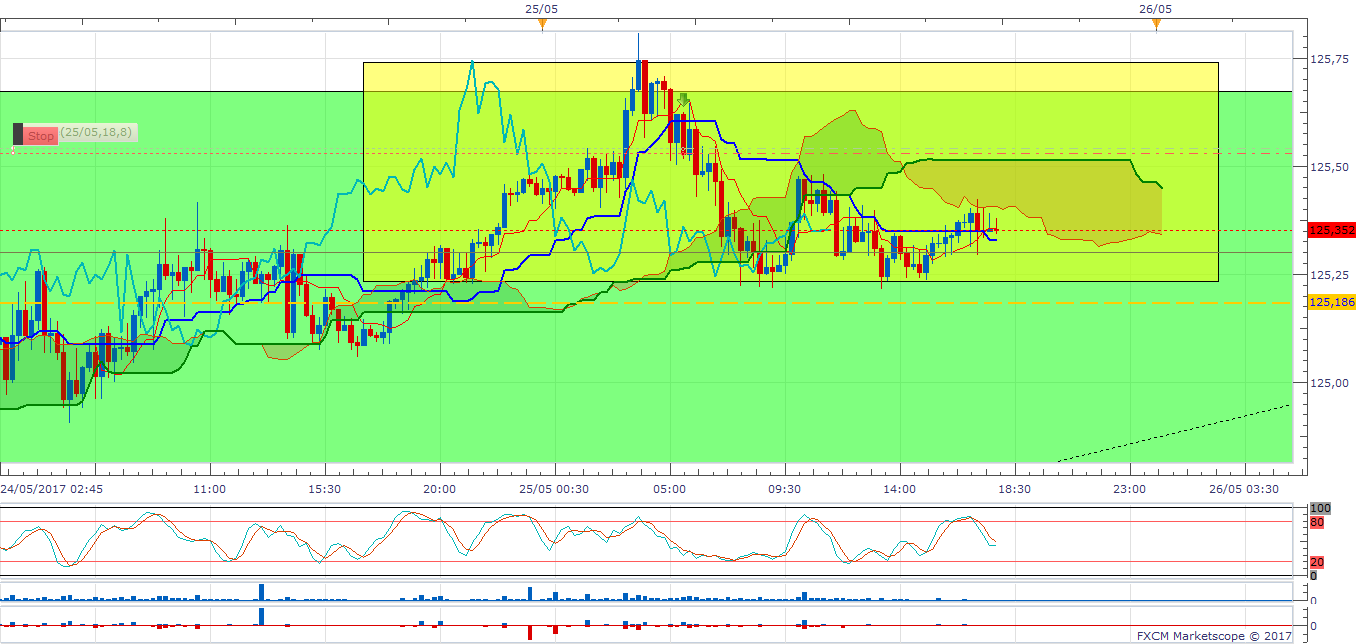Click the 05:00 time axis label
Screen dimensions: 1365x644
670,490
